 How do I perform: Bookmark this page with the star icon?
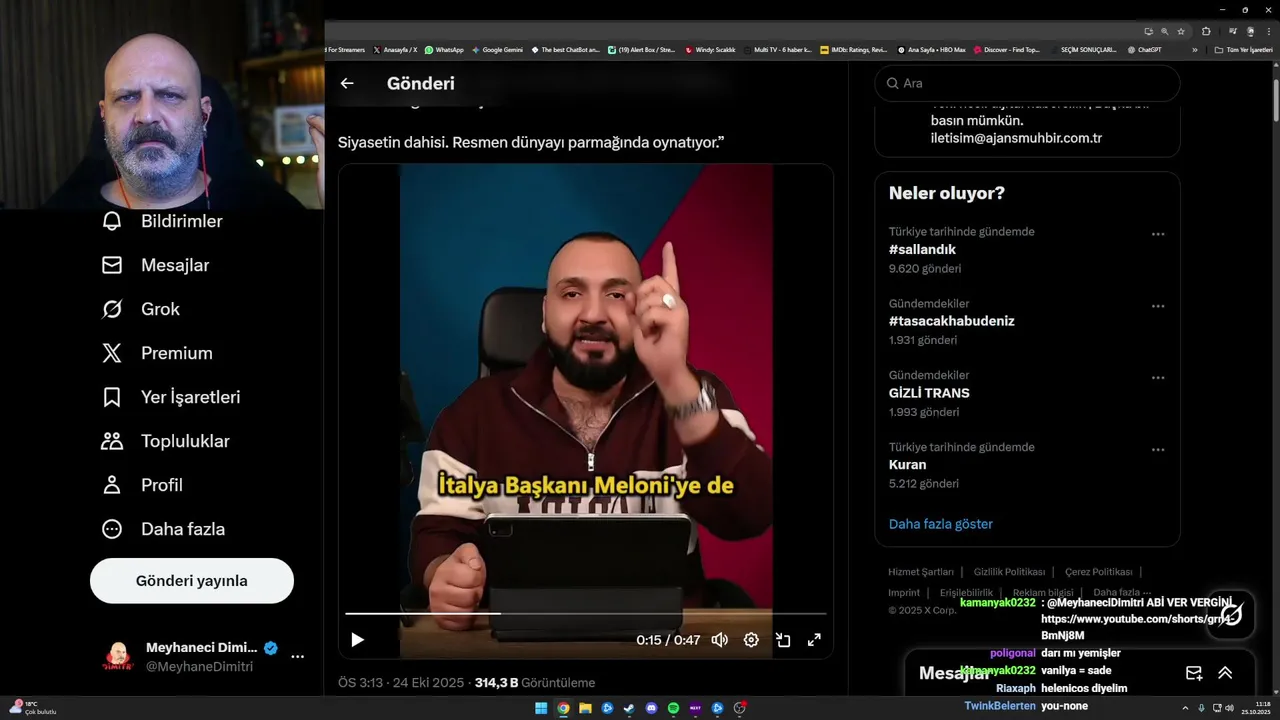click(1181, 31)
